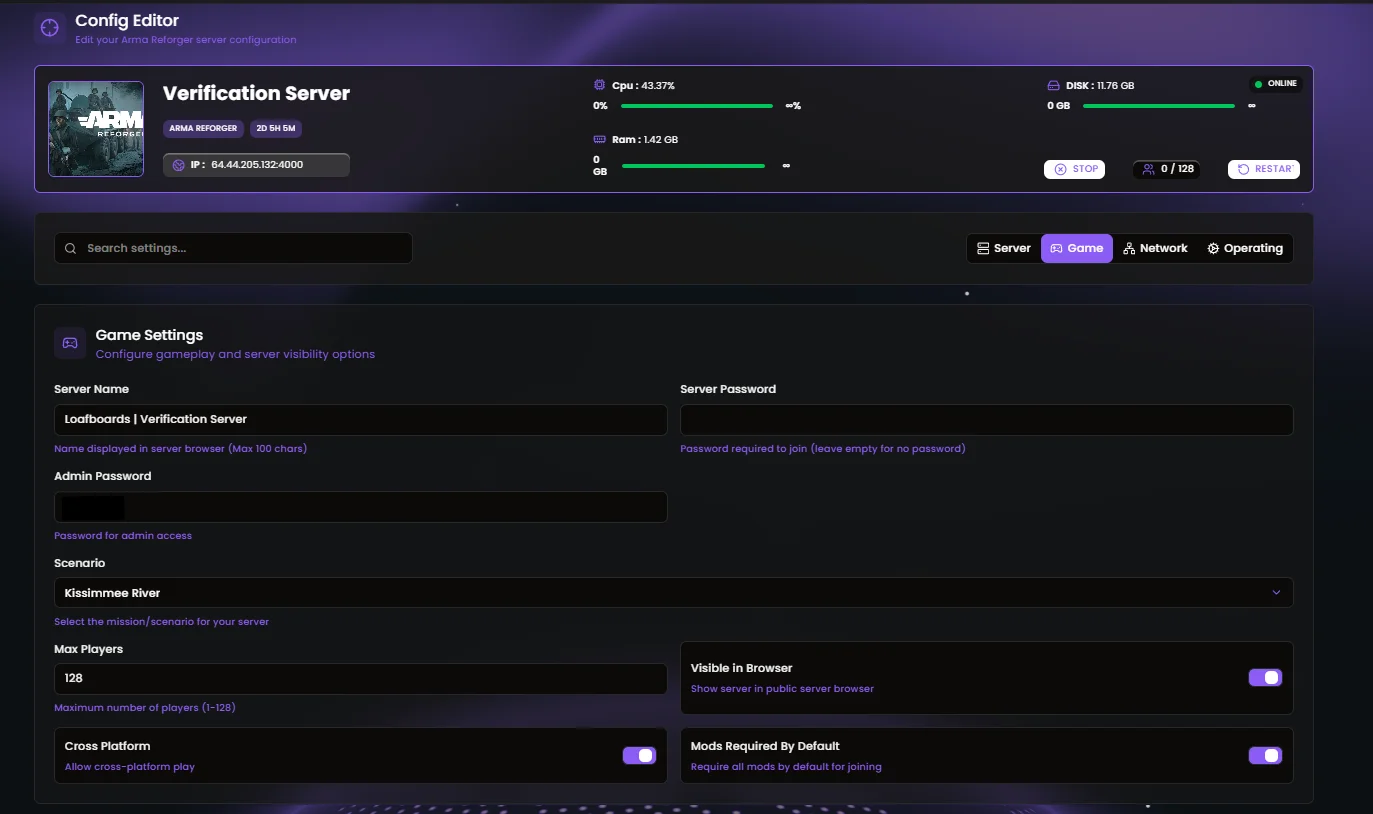Image resolution: width=1373 pixels, height=814 pixels.
Task: Turn off Mods Required By Default
Action: pos(1265,755)
